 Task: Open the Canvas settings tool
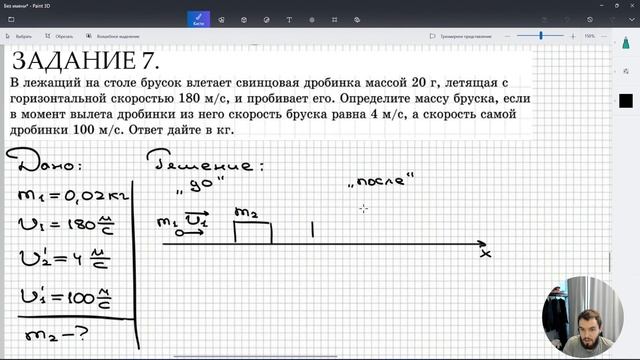[334, 20]
